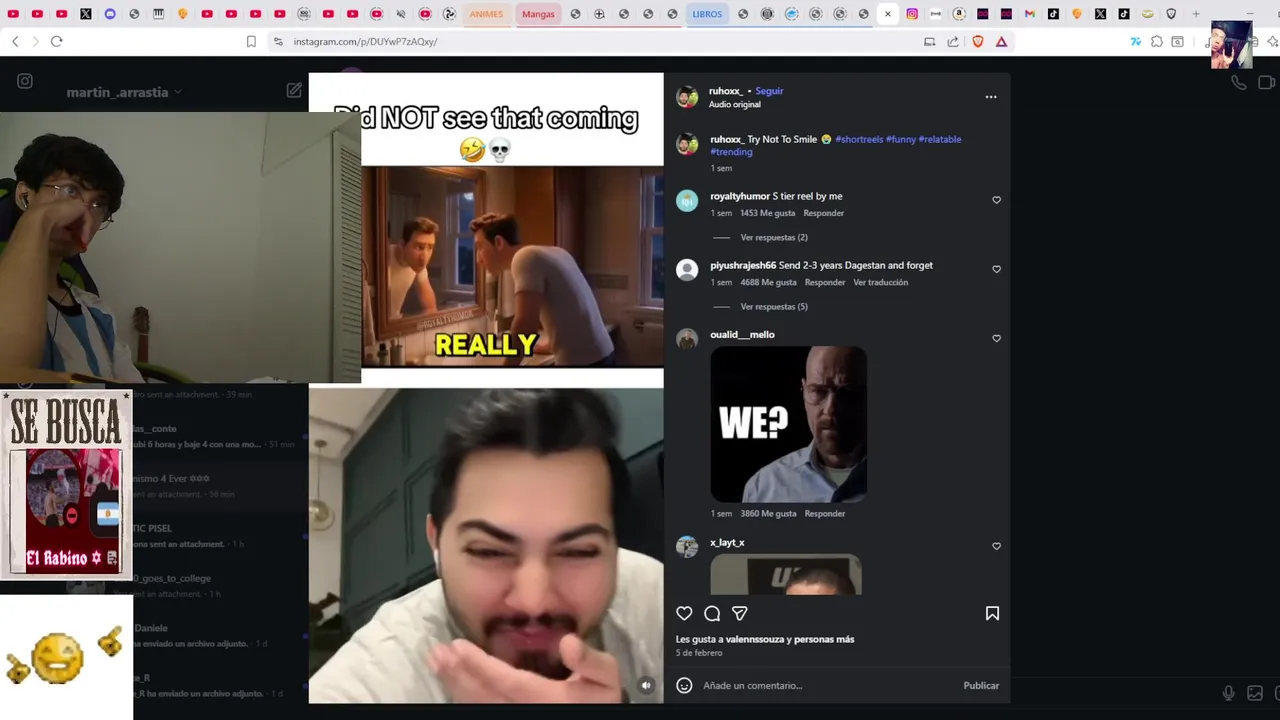Like the post with the heart icon

pos(684,614)
